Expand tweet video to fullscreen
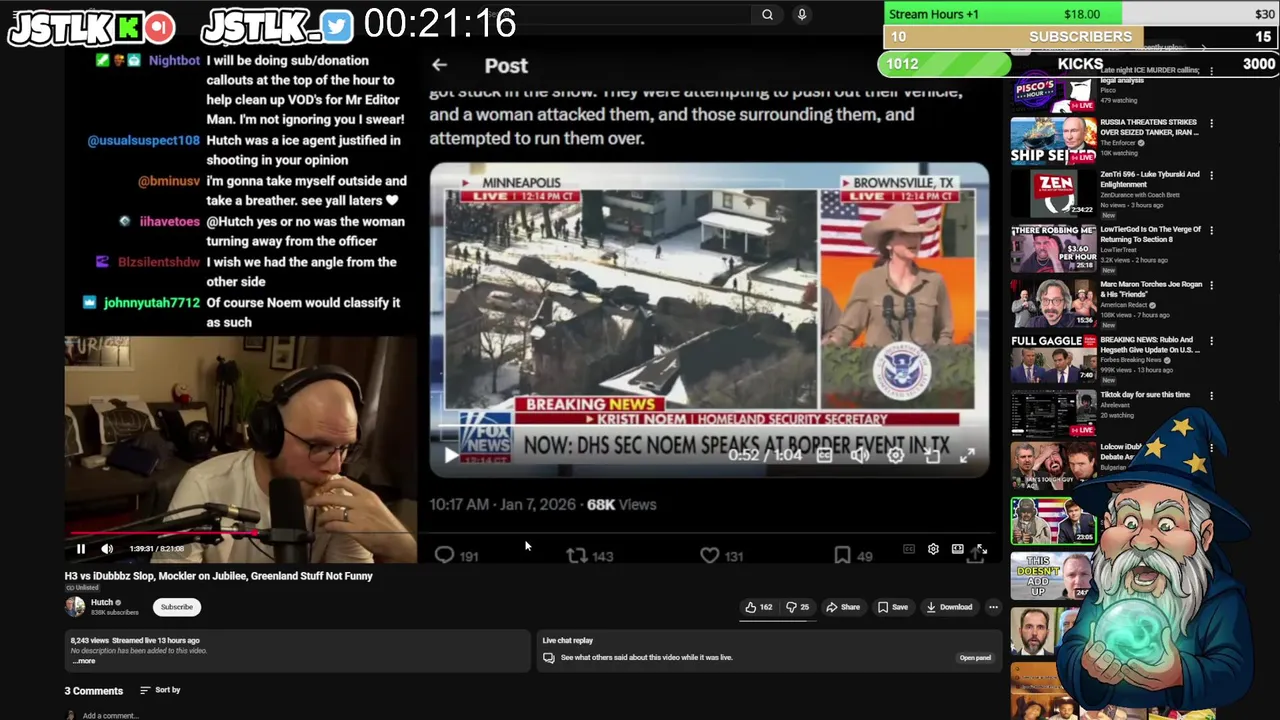Image resolution: width=1280 pixels, height=720 pixels. pos(967,455)
